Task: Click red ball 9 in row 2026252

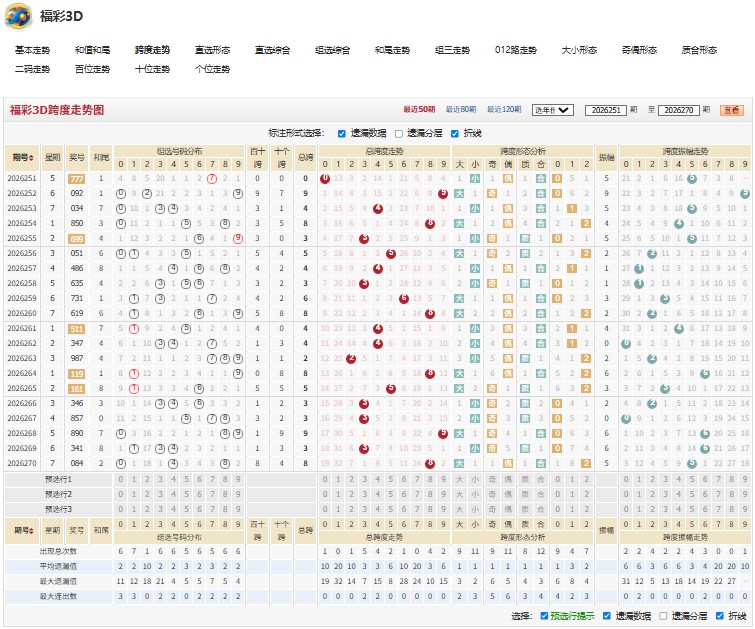Action: point(443,194)
